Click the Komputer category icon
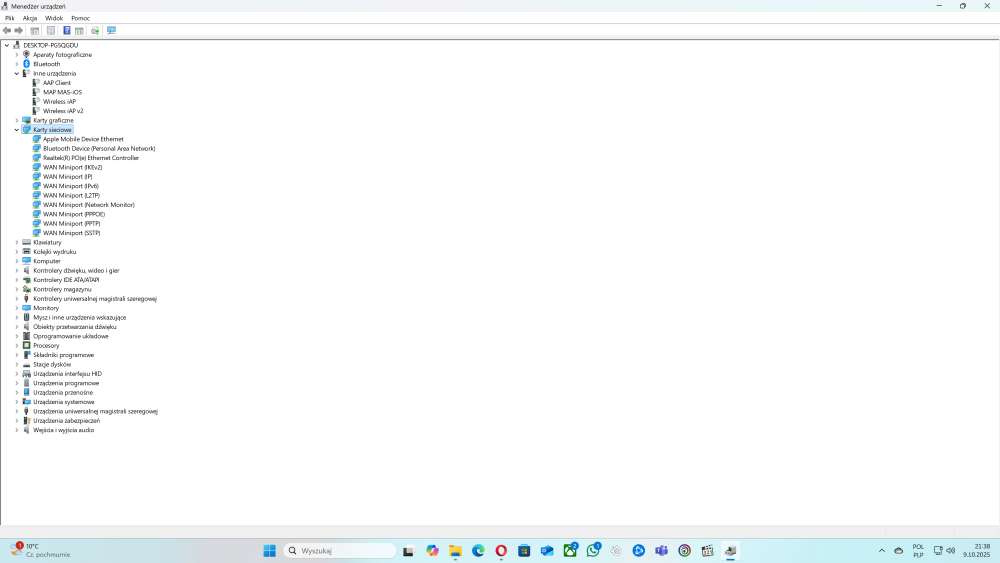This screenshot has height=563, width=1000. pyautogui.click(x=26, y=261)
